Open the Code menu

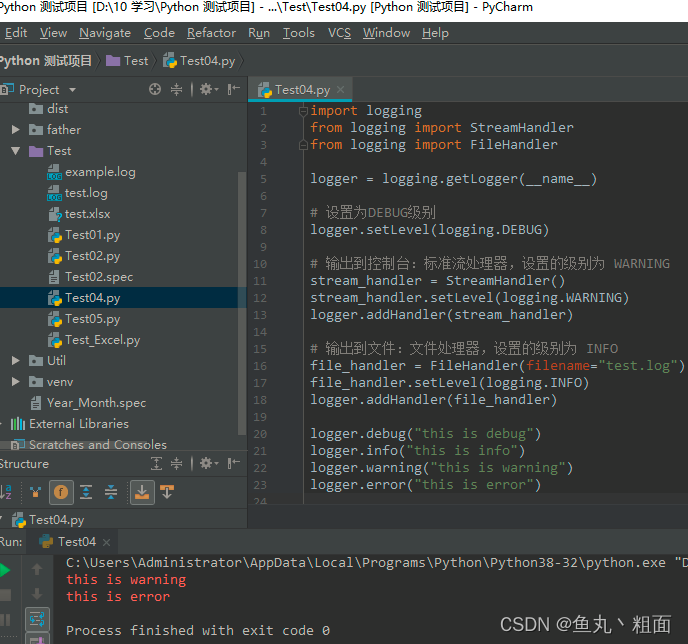pyautogui.click(x=159, y=33)
